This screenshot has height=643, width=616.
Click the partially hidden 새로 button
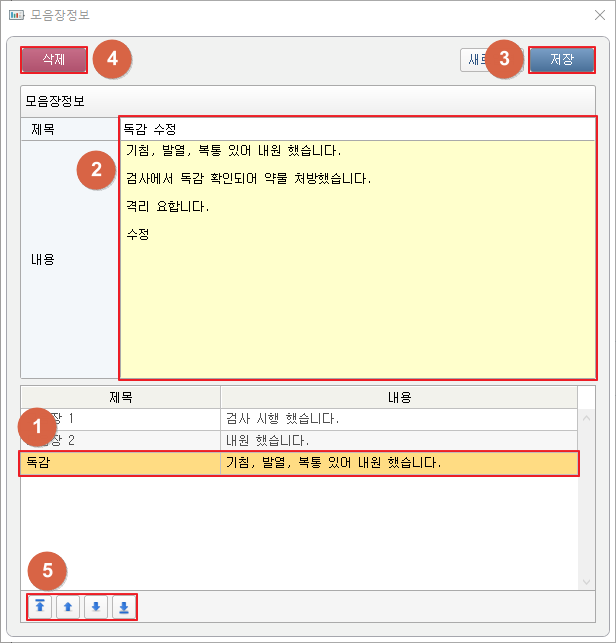click(472, 59)
